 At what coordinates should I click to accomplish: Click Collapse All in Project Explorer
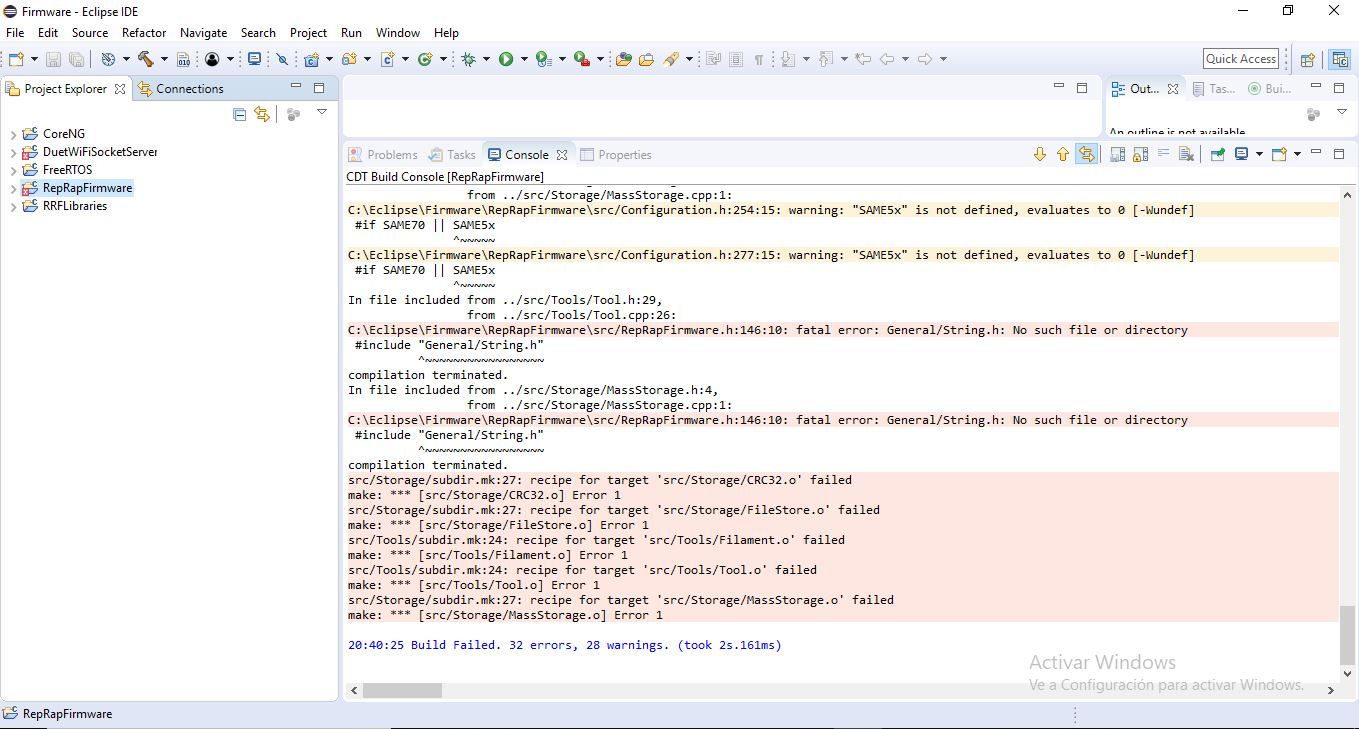(x=239, y=114)
